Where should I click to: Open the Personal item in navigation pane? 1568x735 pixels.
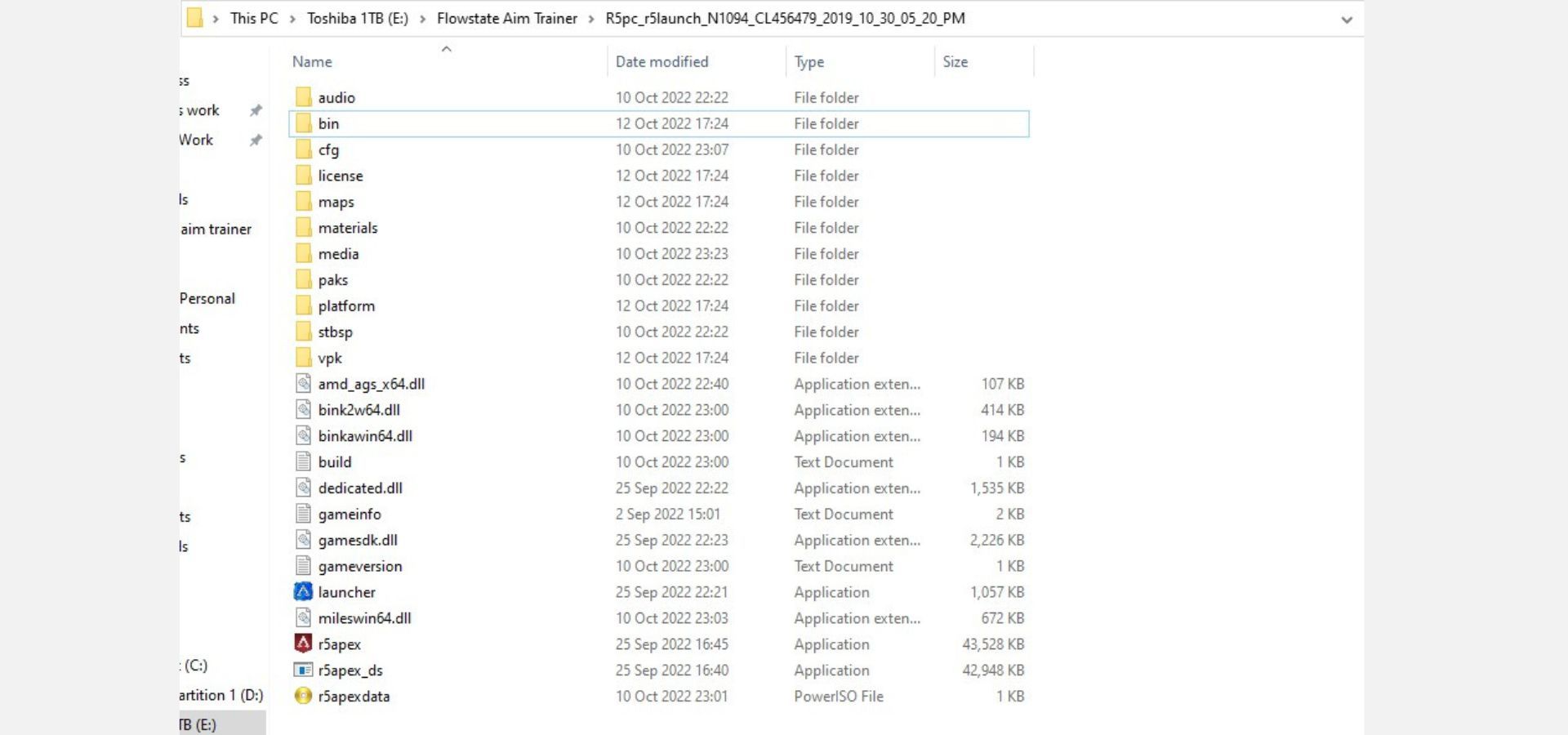[207, 299]
